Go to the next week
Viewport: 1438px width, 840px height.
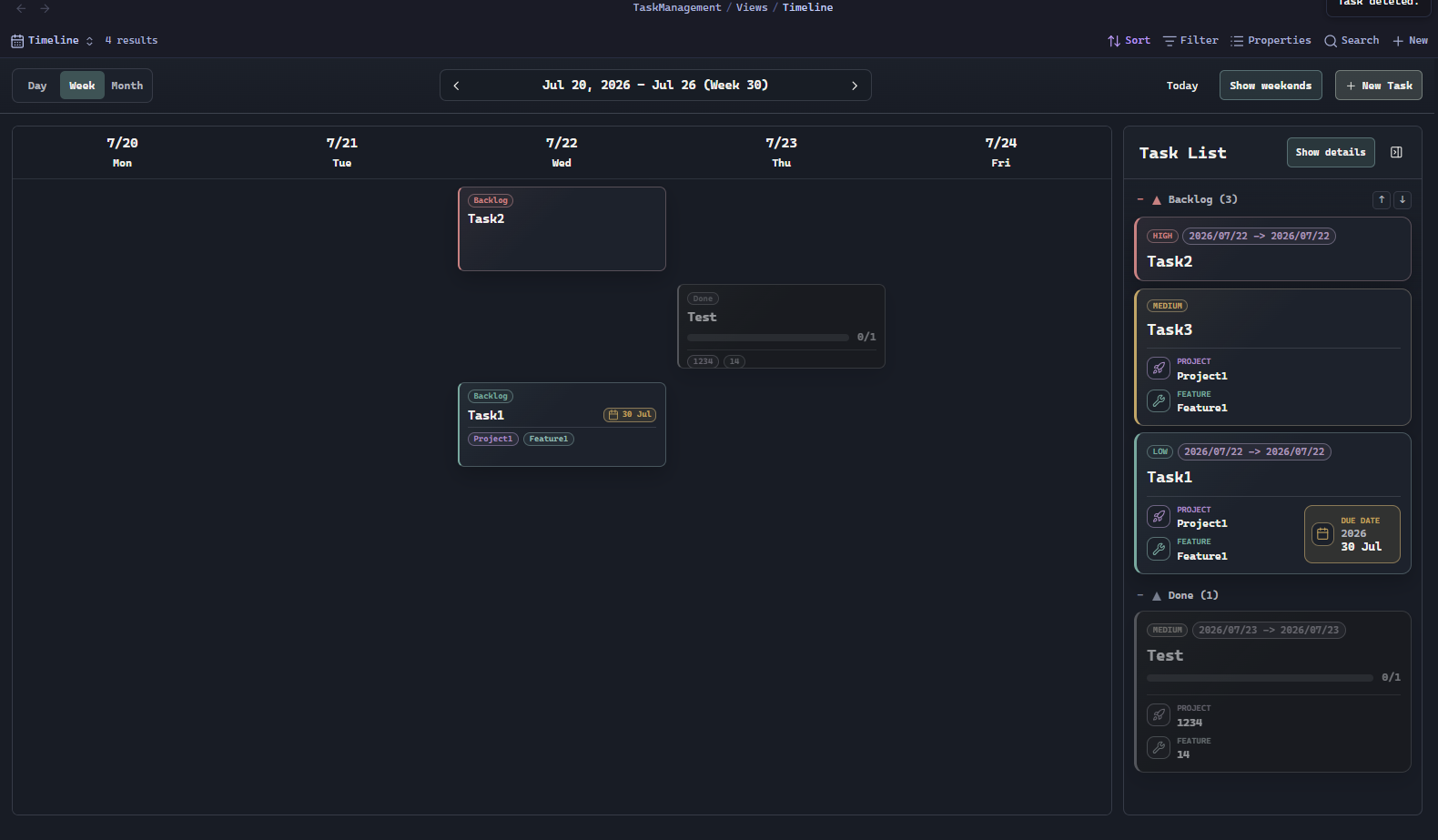[x=855, y=86]
